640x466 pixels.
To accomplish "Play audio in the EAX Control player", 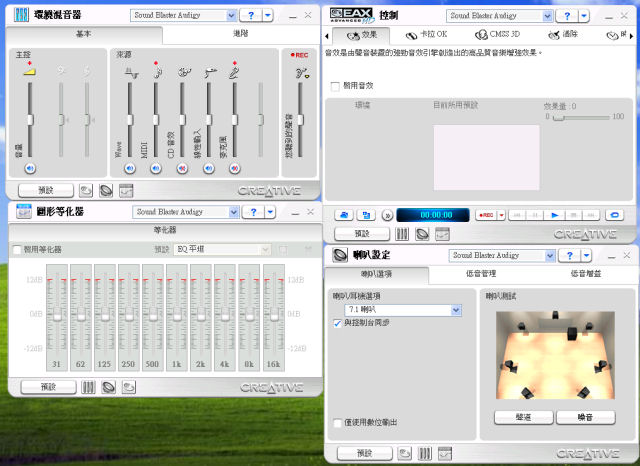I will coord(555,215).
